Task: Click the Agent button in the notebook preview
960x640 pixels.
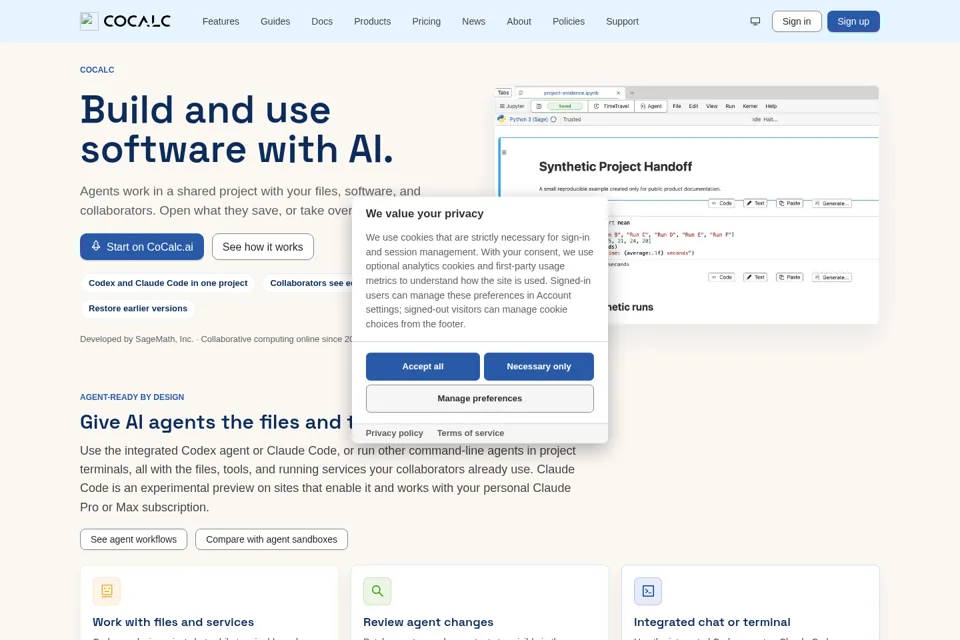Action: tap(651, 106)
